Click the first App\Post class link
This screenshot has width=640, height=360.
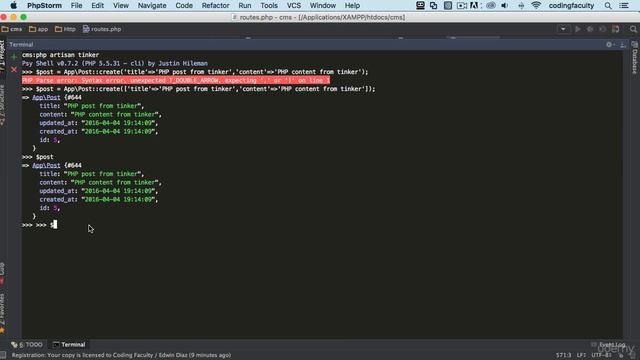click(46, 97)
